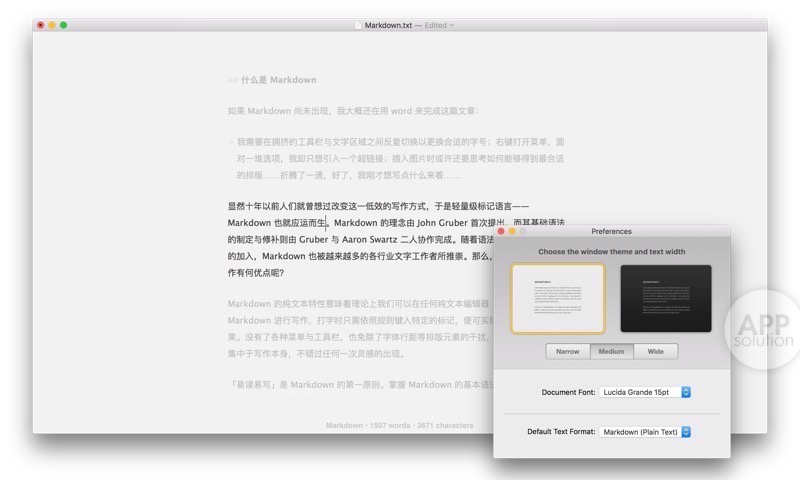Open the Document Font dropdown

coord(645,392)
